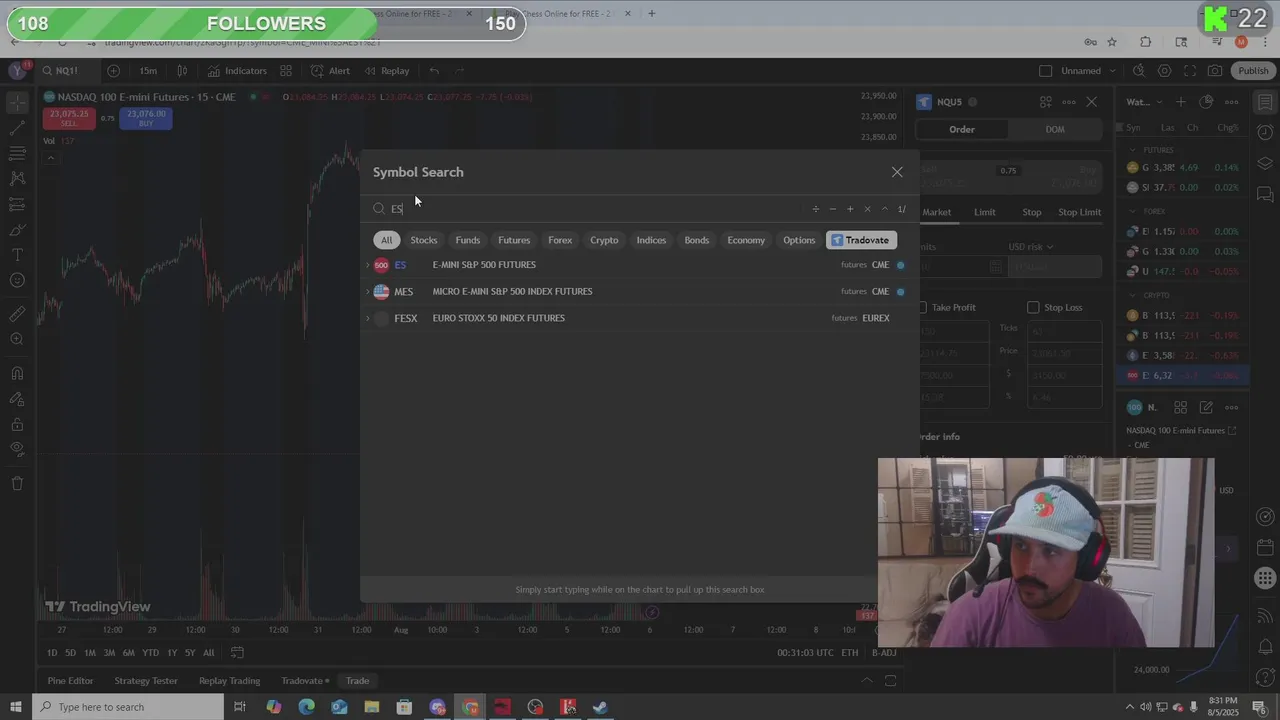Filter symbol results by Crypto

604,240
